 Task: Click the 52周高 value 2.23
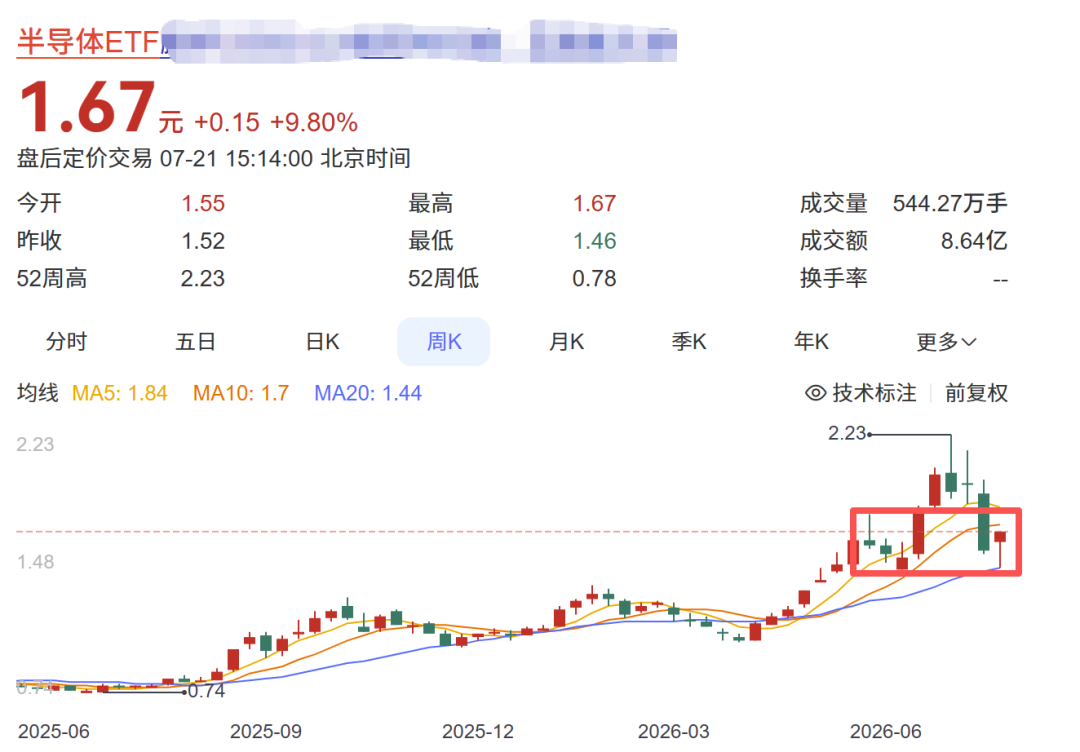pyautogui.click(x=203, y=278)
